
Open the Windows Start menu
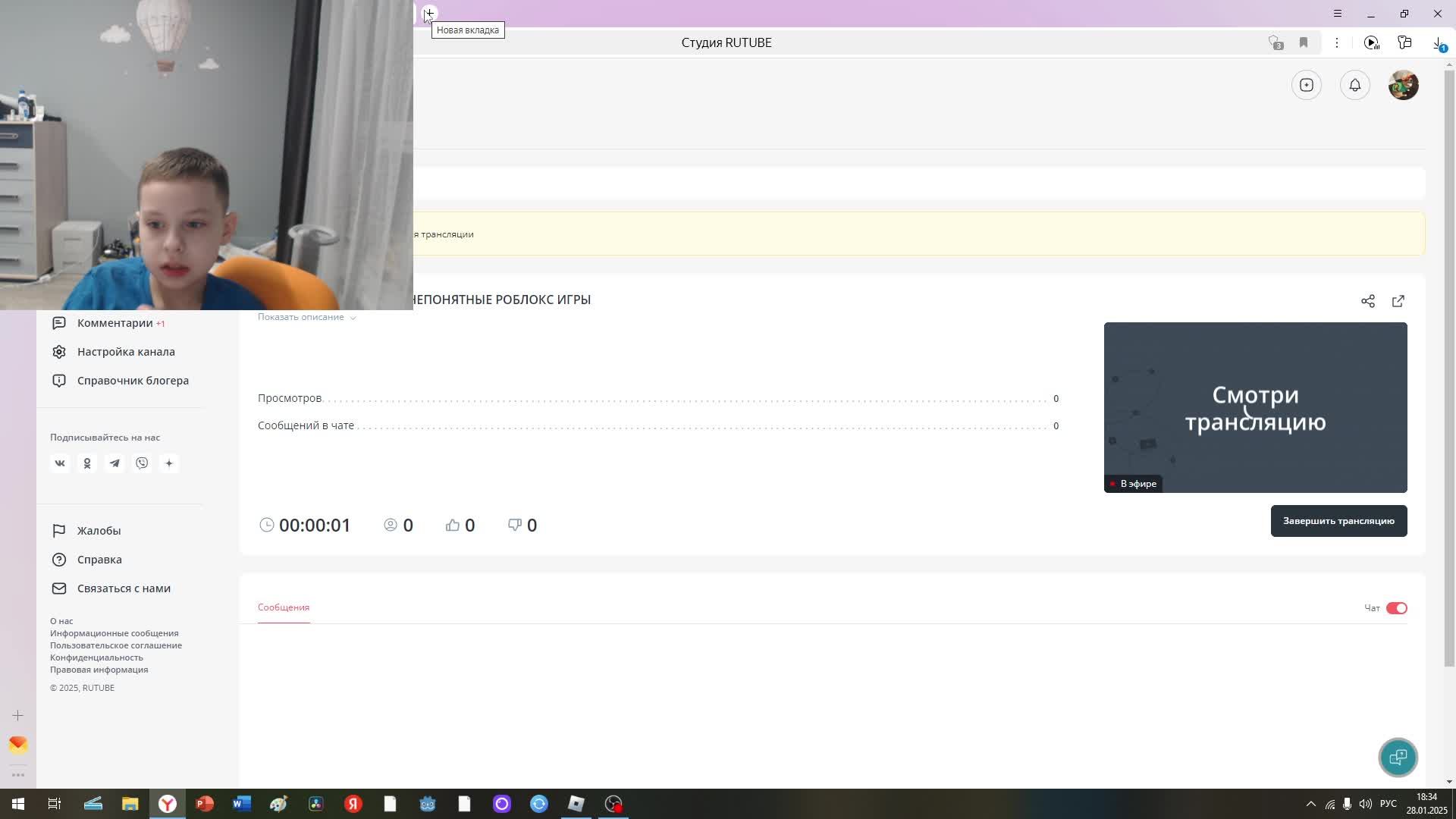[x=17, y=804]
